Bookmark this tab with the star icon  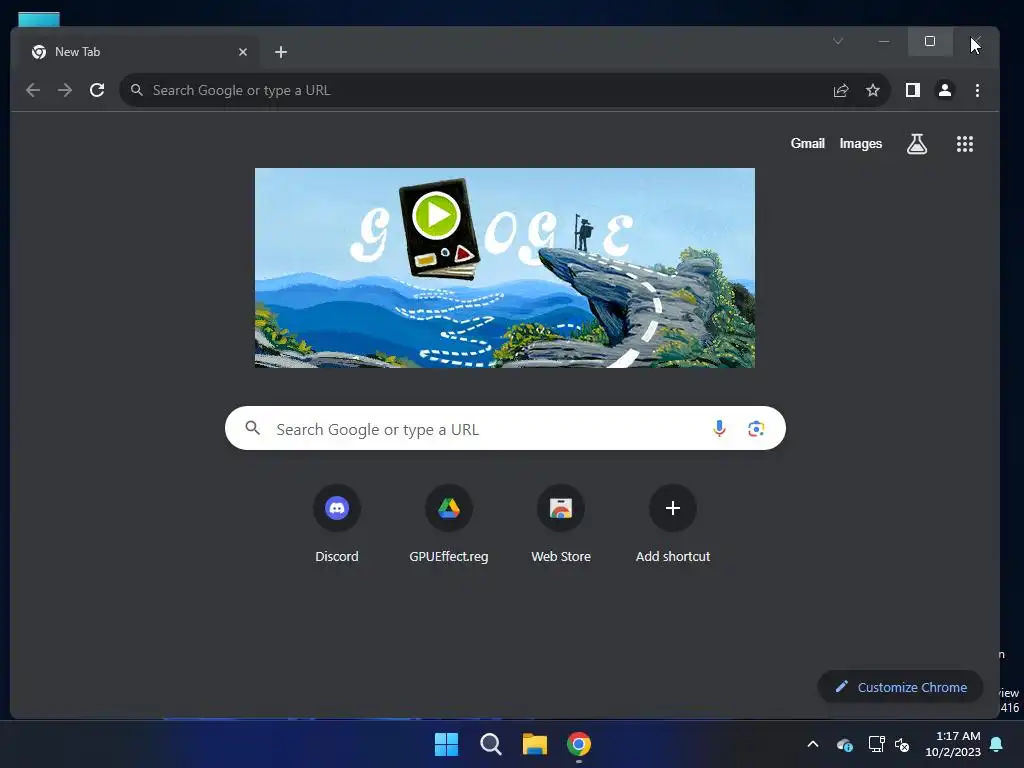(x=873, y=90)
